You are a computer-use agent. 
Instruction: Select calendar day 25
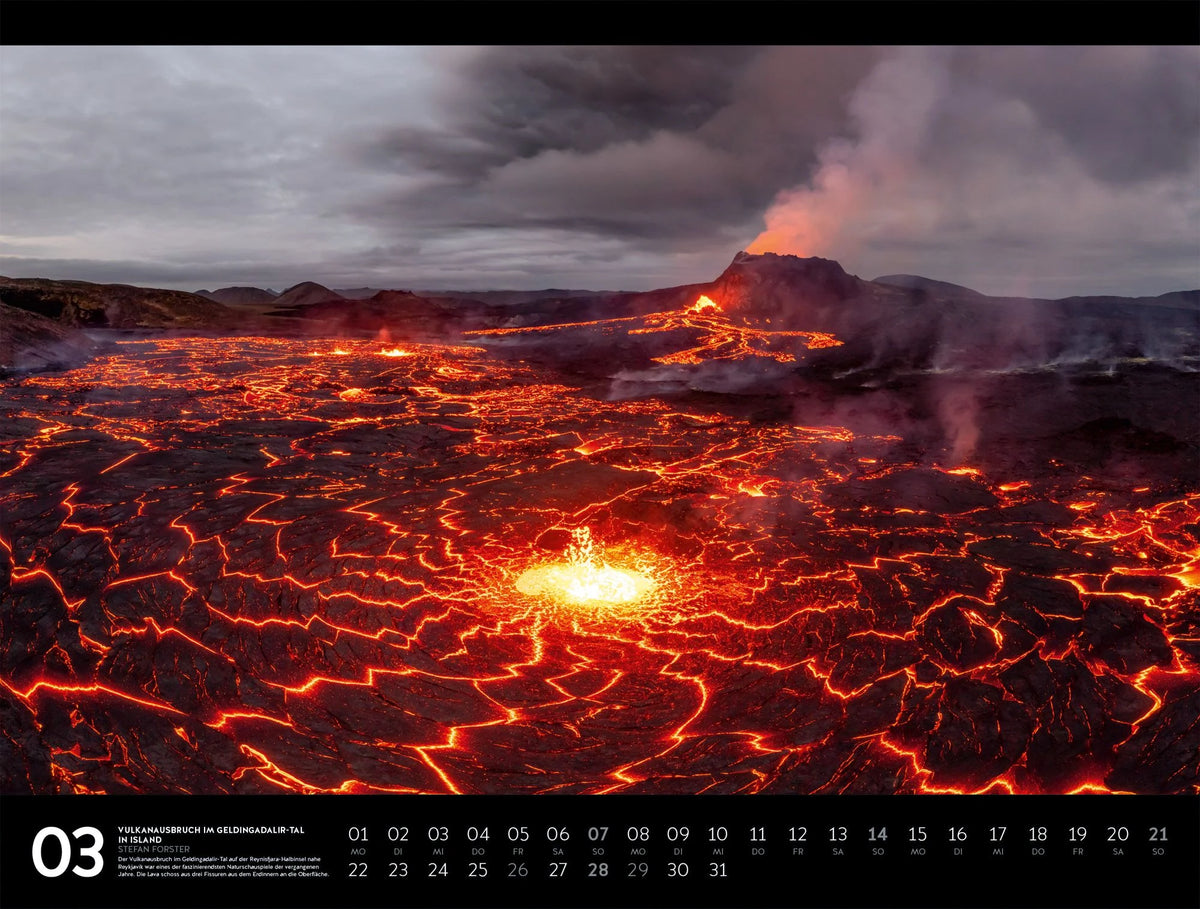(x=478, y=870)
